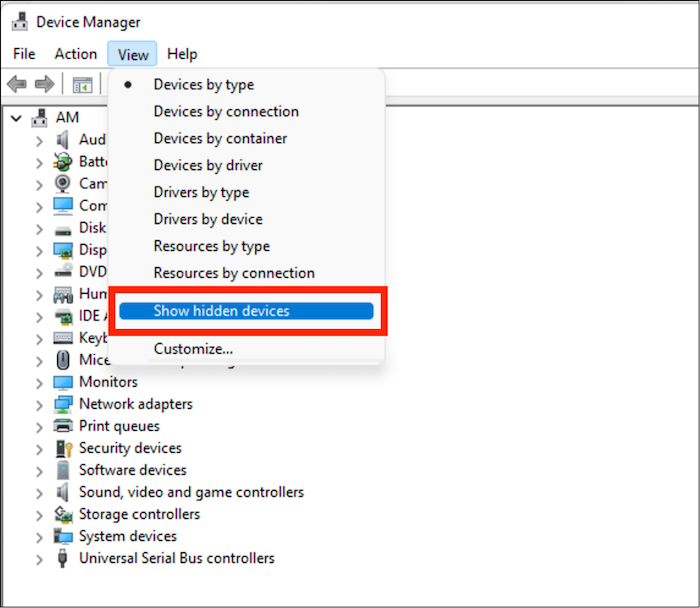Expand the Disk drives category
The width and height of the screenshot is (700, 608).
pyautogui.click(x=39, y=229)
